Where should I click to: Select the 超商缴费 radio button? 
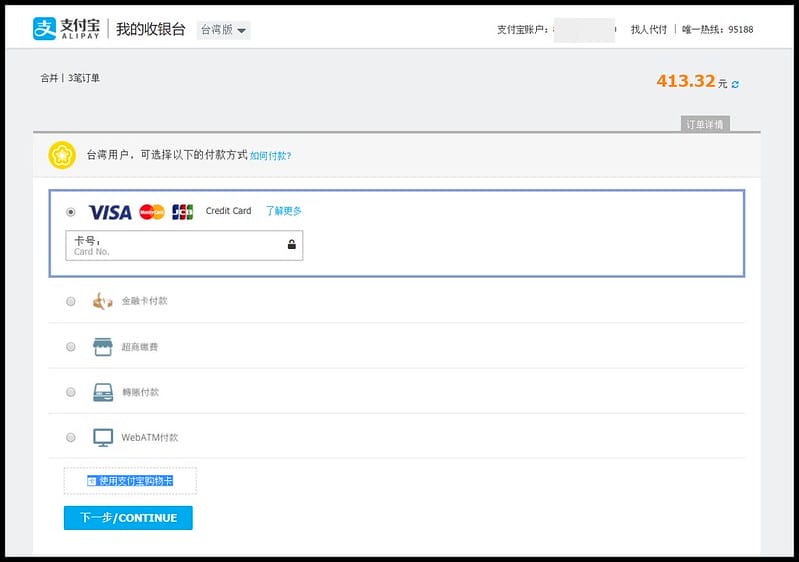pyautogui.click(x=71, y=347)
